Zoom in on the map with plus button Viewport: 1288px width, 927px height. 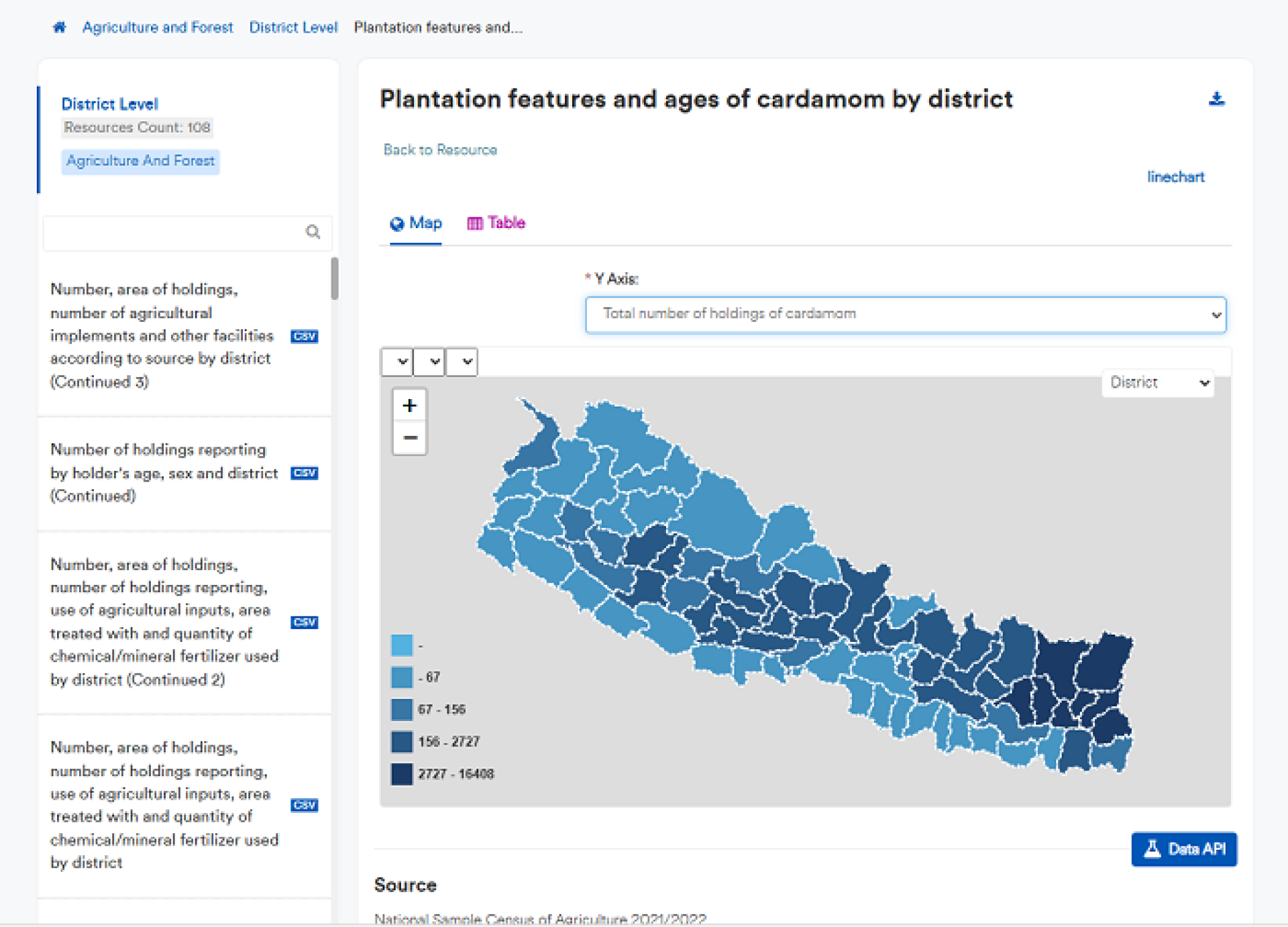(409, 405)
